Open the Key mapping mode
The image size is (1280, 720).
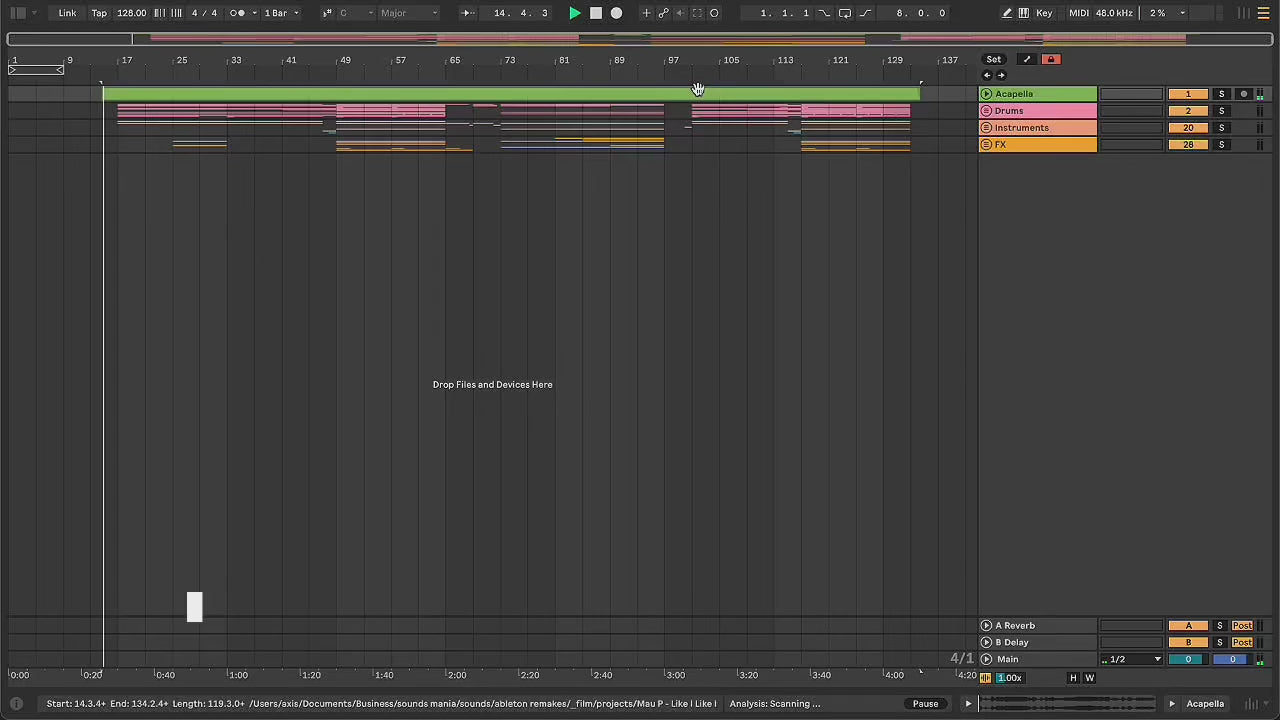tap(1044, 13)
